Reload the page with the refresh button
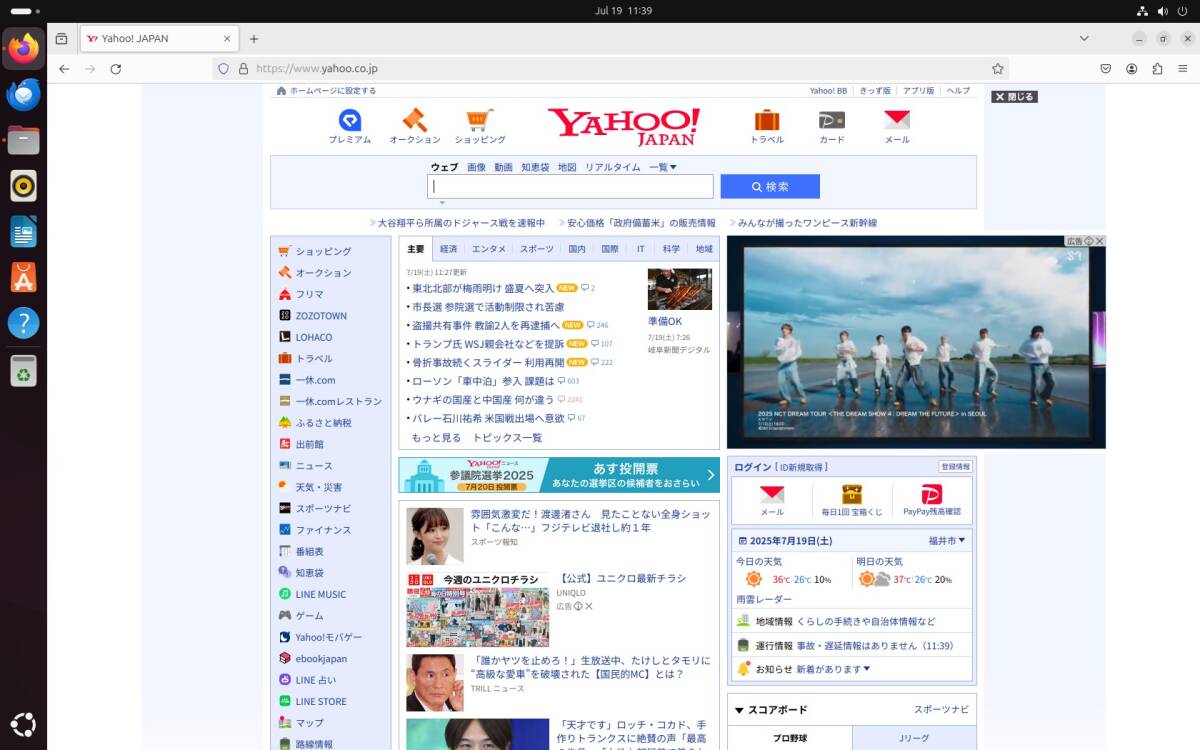 tap(116, 69)
